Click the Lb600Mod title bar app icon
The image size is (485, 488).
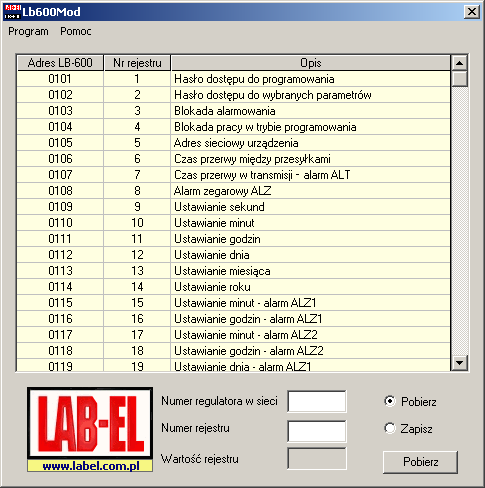click(x=12, y=12)
